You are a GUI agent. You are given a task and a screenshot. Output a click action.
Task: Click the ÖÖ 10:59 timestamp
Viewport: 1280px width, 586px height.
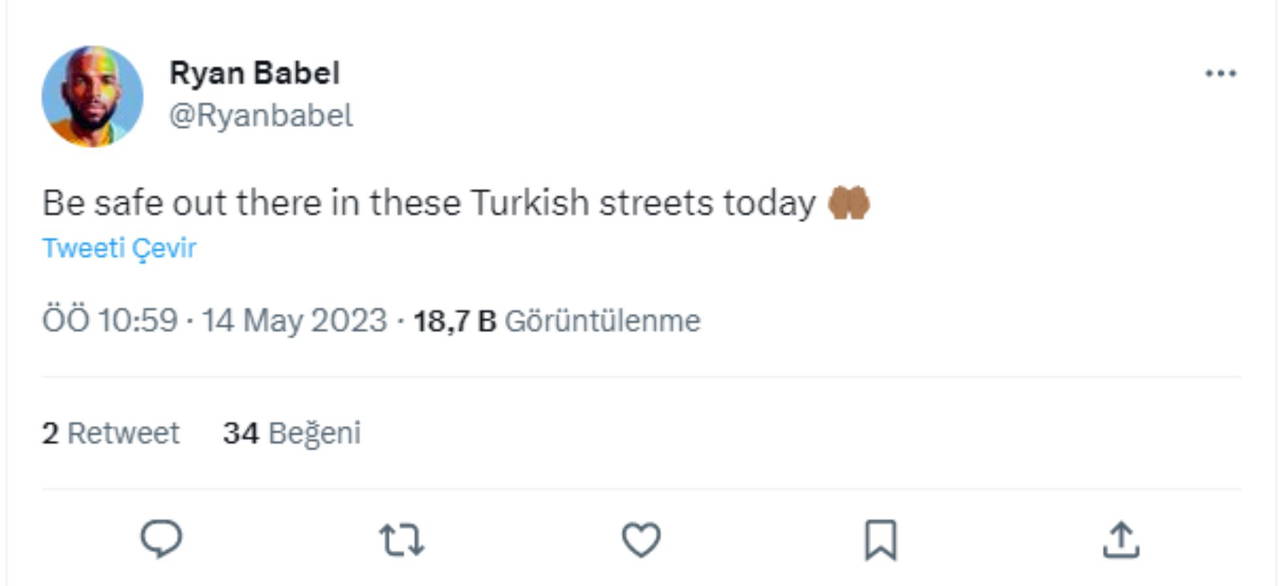pyautogui.click(x=109, y=321)
